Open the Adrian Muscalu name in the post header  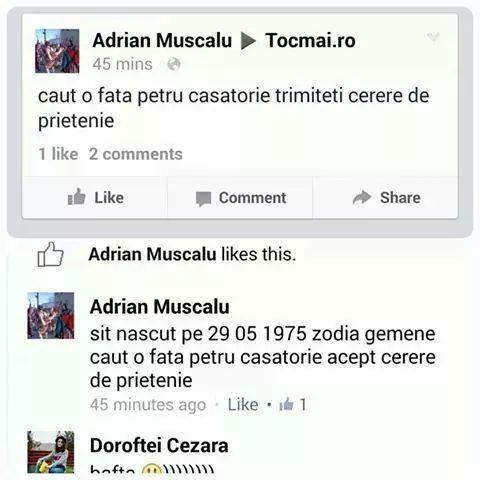162,41
